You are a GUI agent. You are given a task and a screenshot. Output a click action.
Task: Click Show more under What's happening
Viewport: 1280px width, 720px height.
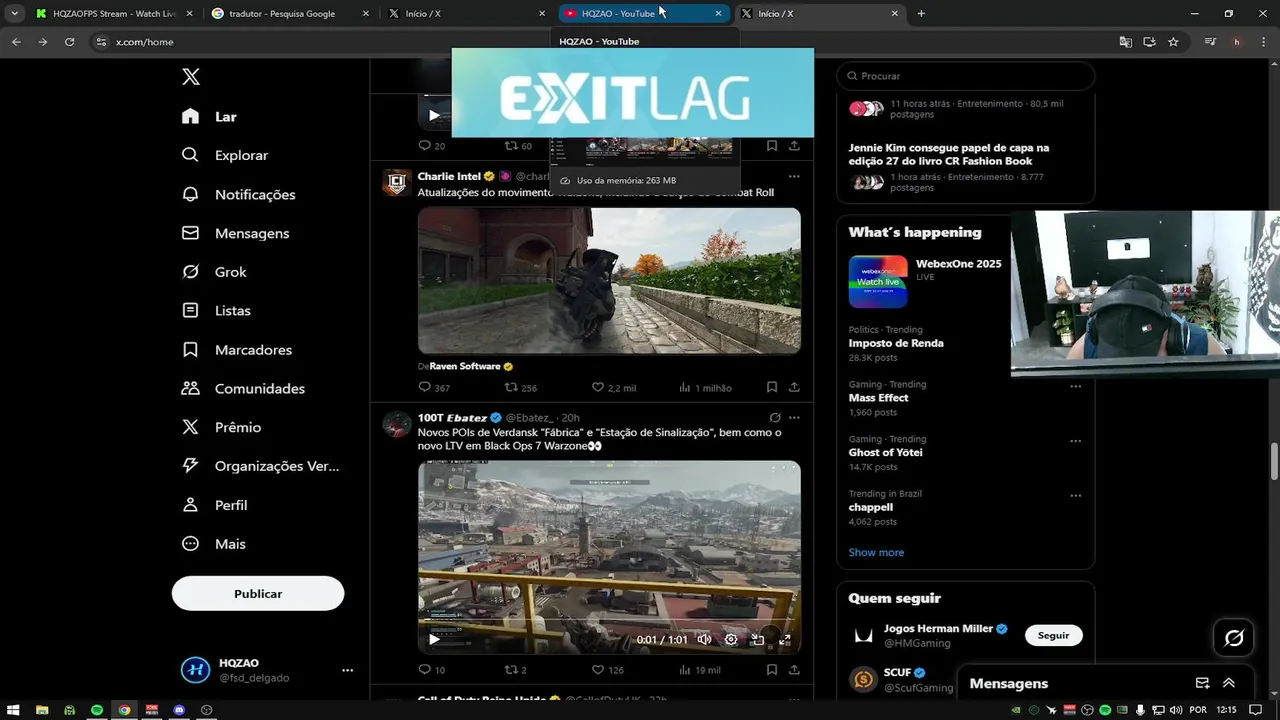pyautogui.click(x=876, y=552)
